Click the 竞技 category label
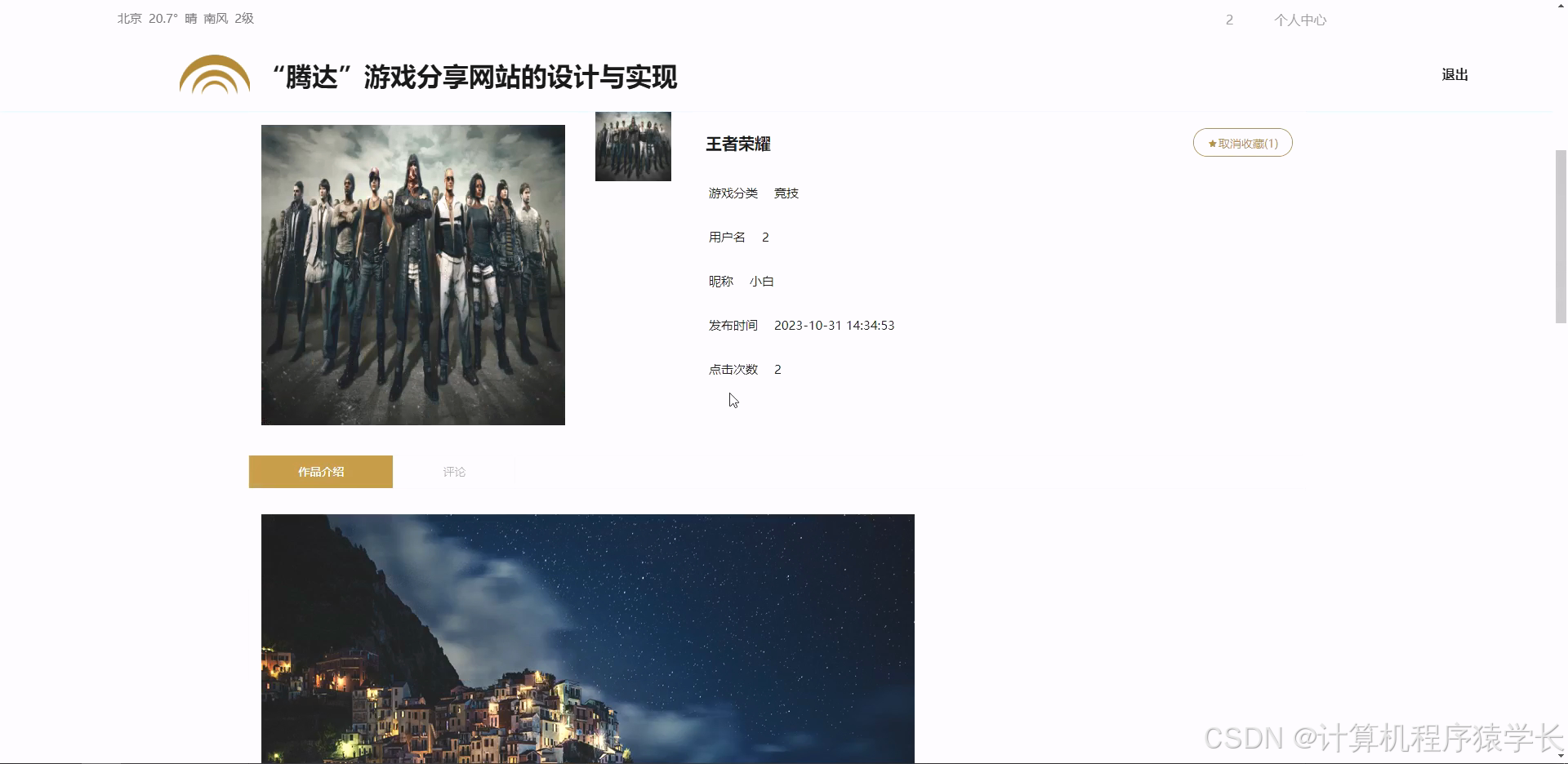Image resolution: width=1568 pixels, height=764 pixels. (x=786, y=193)
